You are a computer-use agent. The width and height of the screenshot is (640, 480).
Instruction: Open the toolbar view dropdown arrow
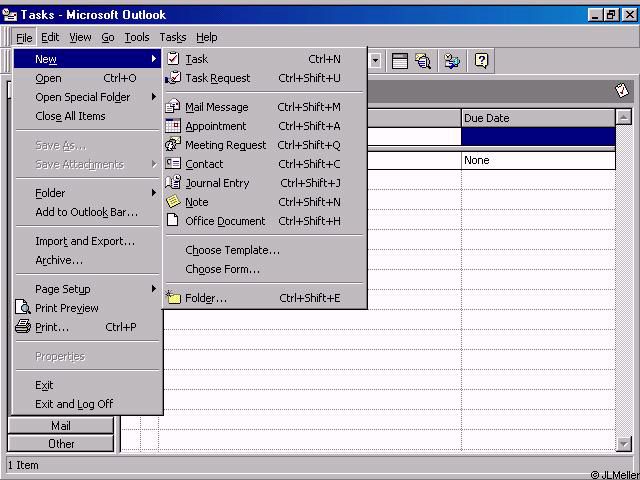pos(376,61)
